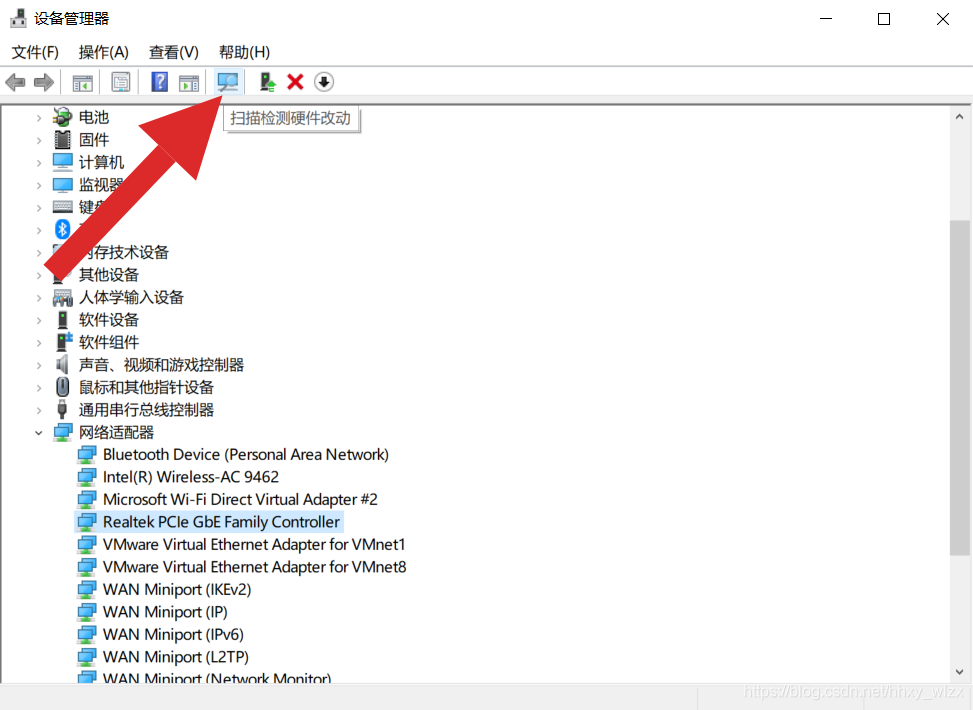The width and height of the screenshot is (973, 710).
Task: Expand the 声音、视频和游戏控制器 category
Action: point(38,365)
